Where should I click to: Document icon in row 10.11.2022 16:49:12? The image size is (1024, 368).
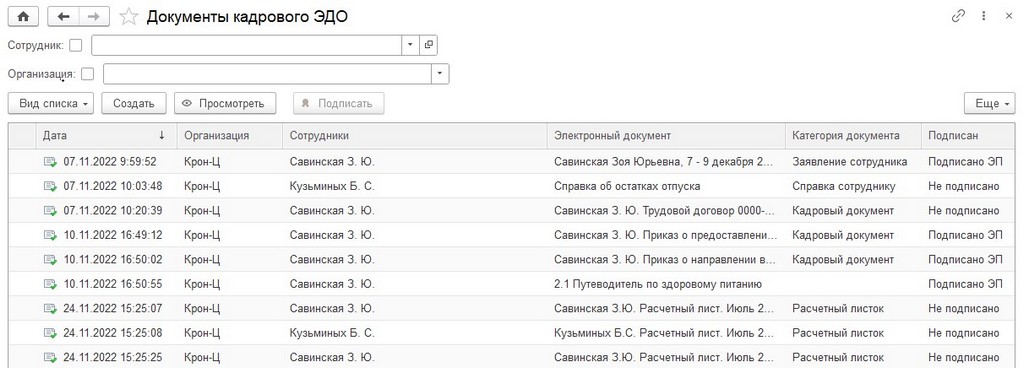pyautogui.click(x=50, y=236)
